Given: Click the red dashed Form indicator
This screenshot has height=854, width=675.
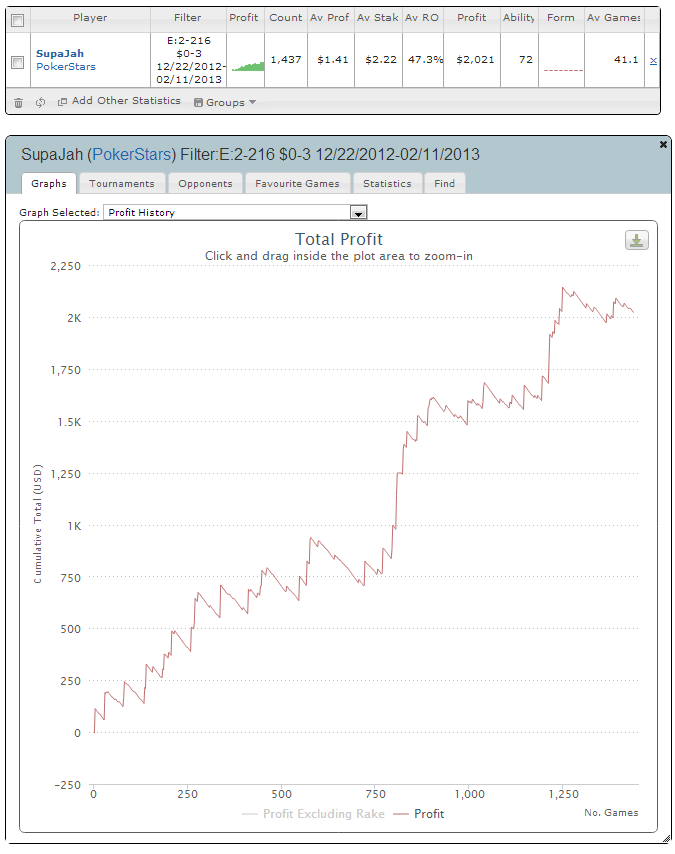Looking at the screenshot, I should 563,70.
